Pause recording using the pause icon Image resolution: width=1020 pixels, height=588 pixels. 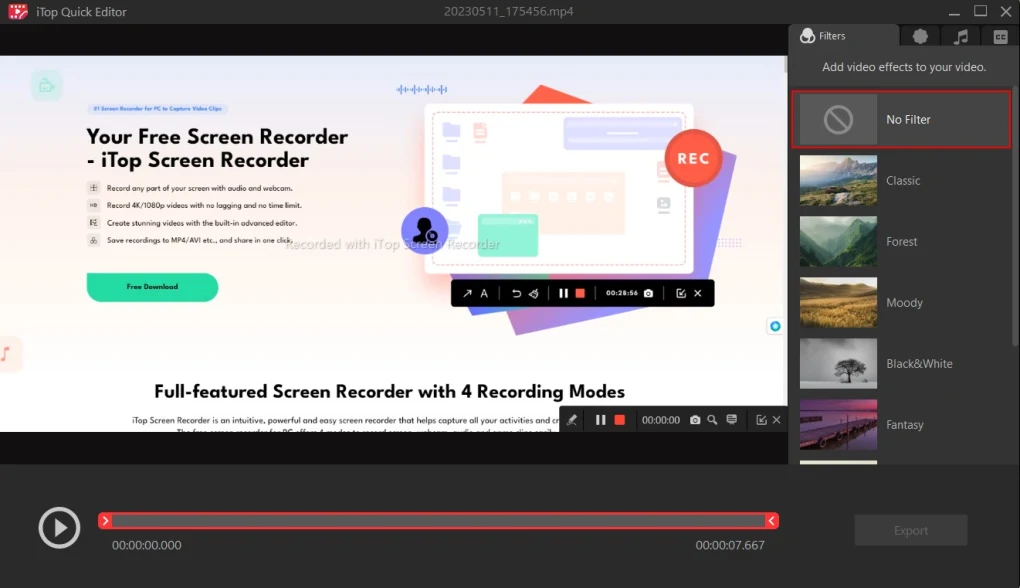[x=600, y=420]
